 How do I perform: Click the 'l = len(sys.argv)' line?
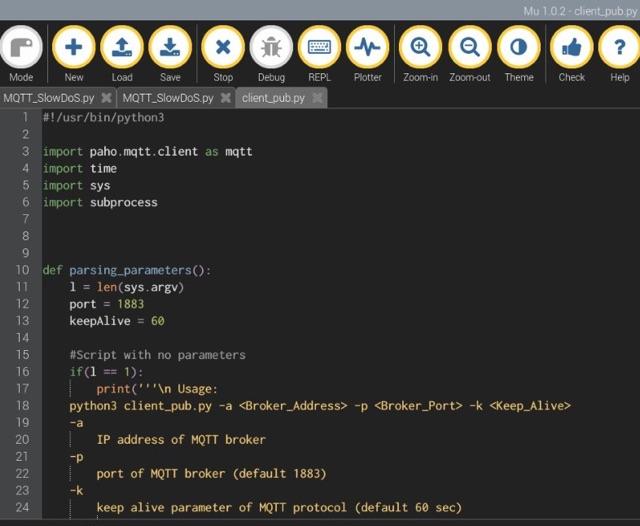pyautogui.click(x=127, y=287)
